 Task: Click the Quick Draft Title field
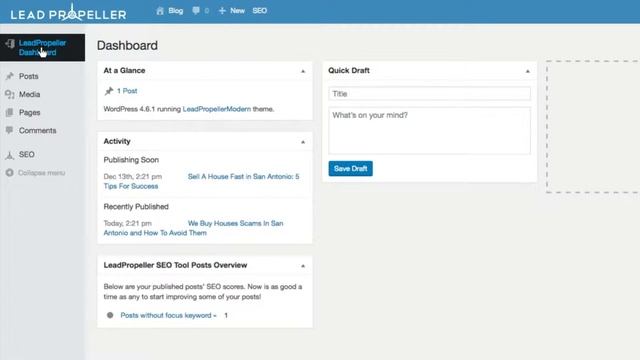point(429,93)
